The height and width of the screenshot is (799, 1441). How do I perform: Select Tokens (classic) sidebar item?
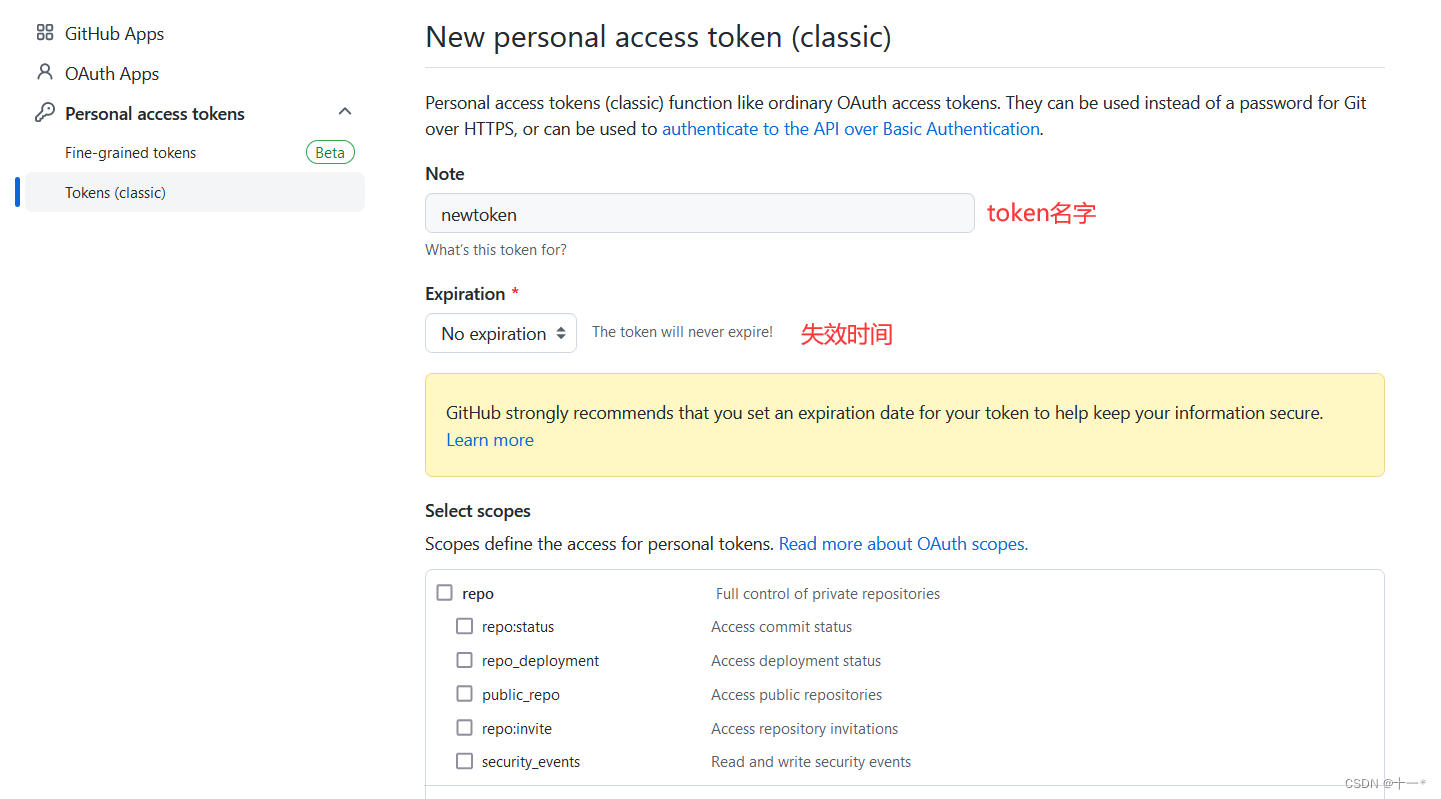tap(116, 193)
